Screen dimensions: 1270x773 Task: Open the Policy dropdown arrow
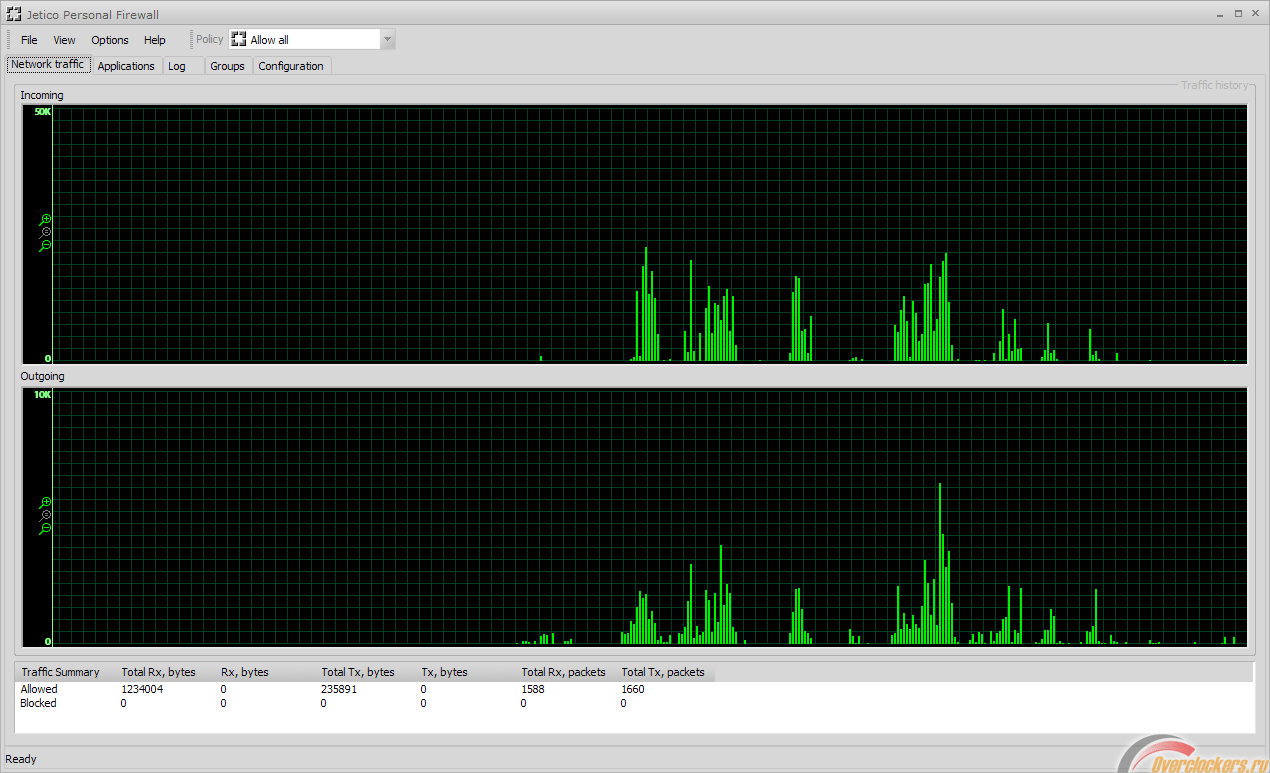(388, 40)
